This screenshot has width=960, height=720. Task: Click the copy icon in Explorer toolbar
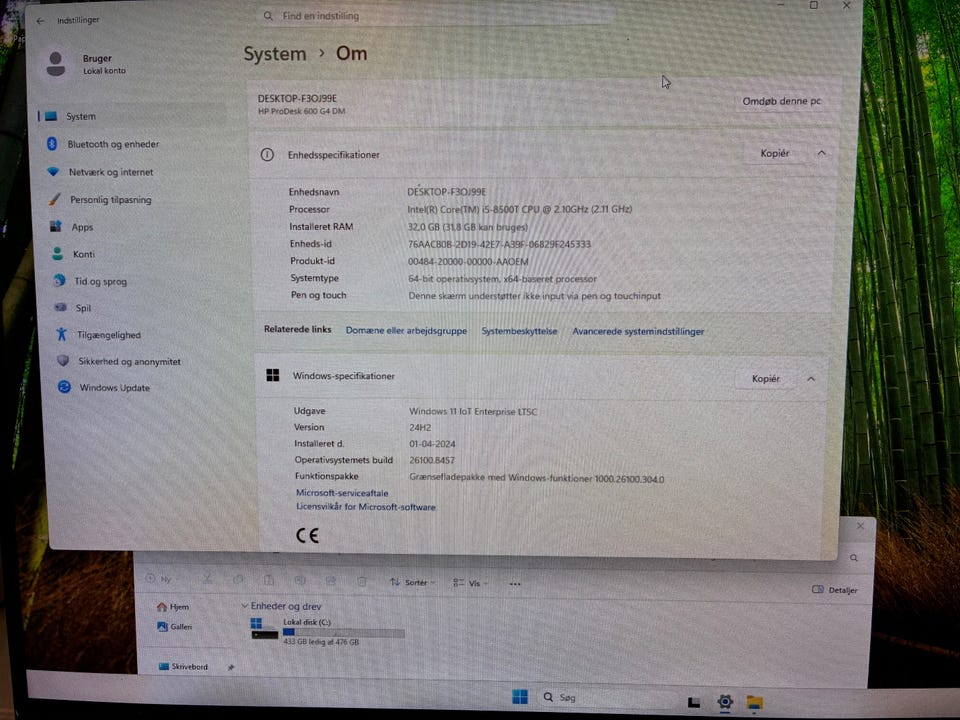pos(238,579)
